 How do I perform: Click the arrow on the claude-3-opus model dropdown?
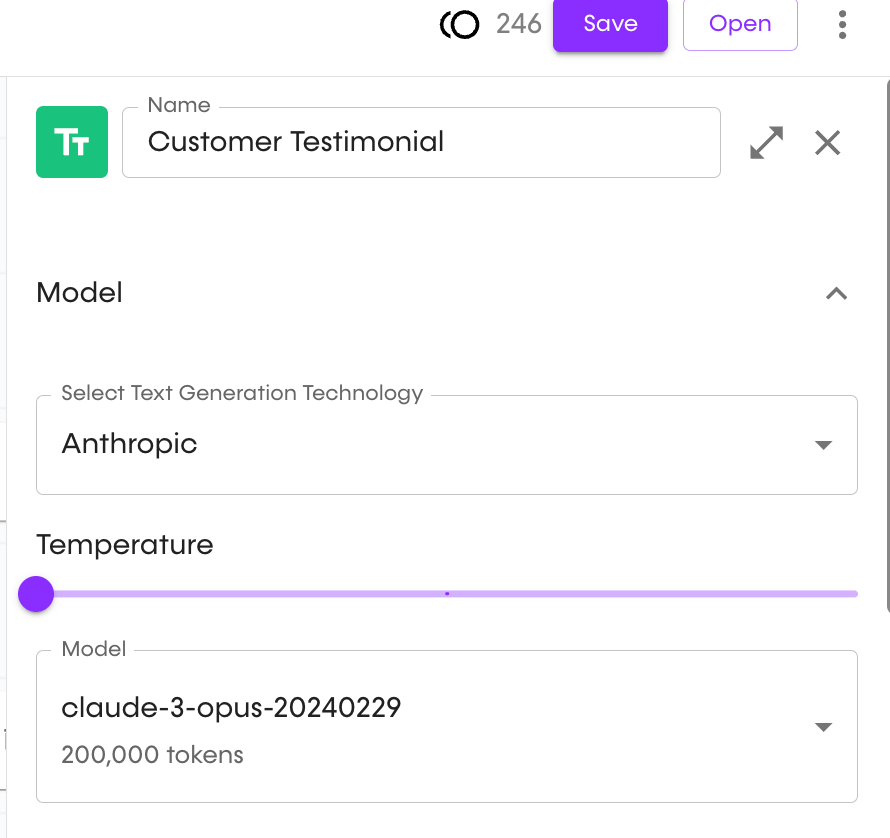tap(823, 727)
